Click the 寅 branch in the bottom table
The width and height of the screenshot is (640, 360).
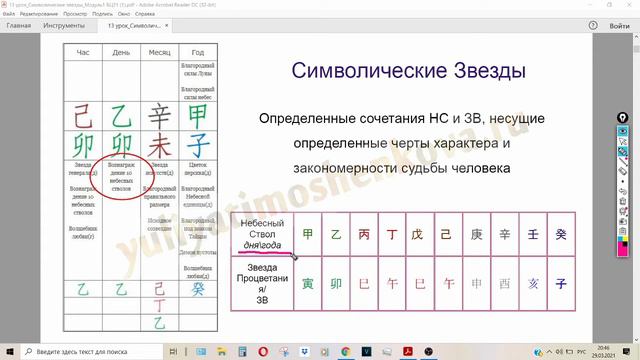308,283
